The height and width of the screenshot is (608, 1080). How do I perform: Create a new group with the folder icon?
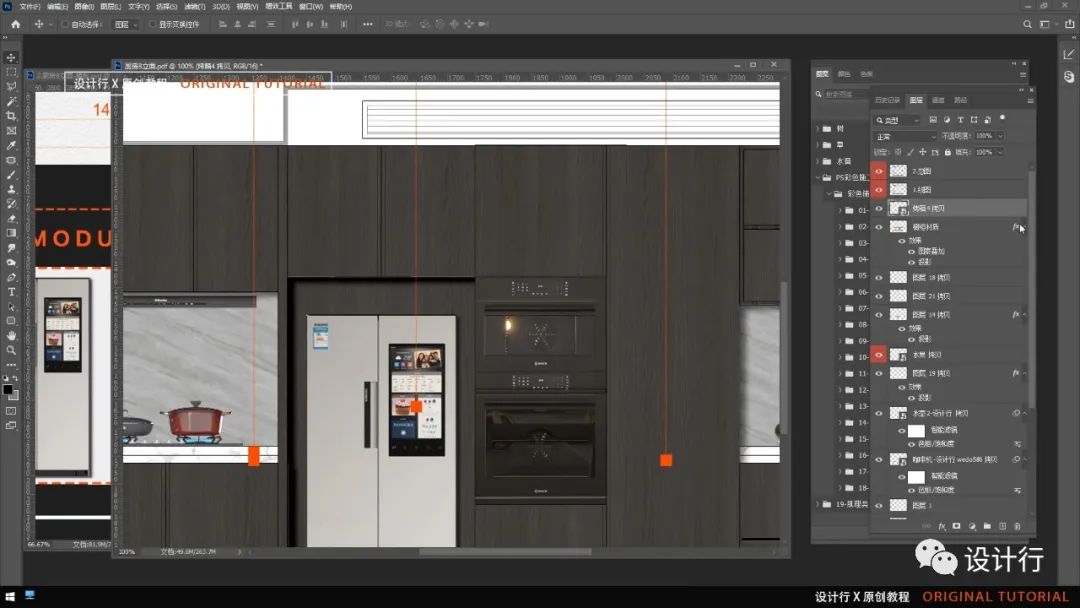987,526
